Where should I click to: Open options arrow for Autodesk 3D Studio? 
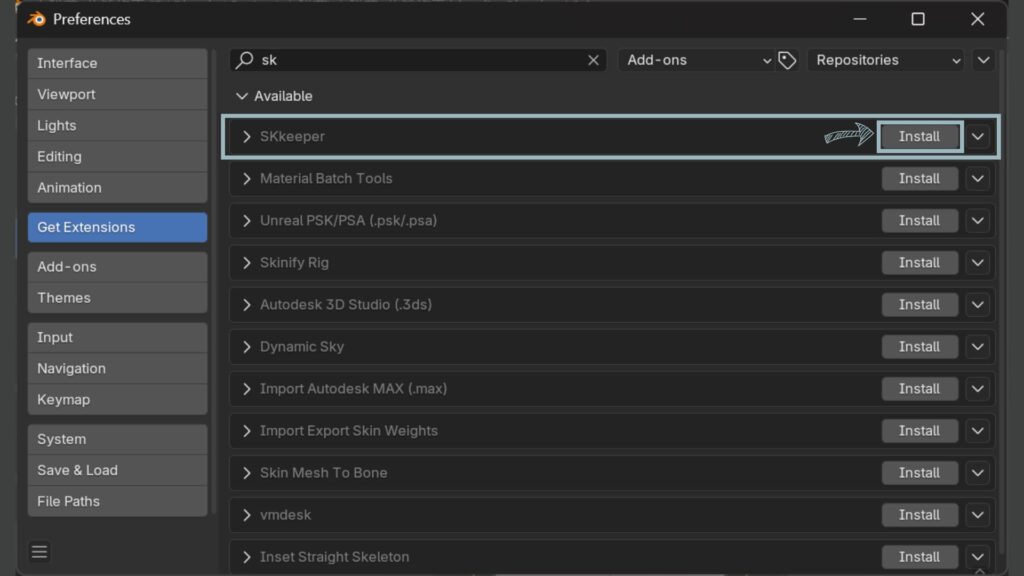pyautogui.click(x=978, y=304)
